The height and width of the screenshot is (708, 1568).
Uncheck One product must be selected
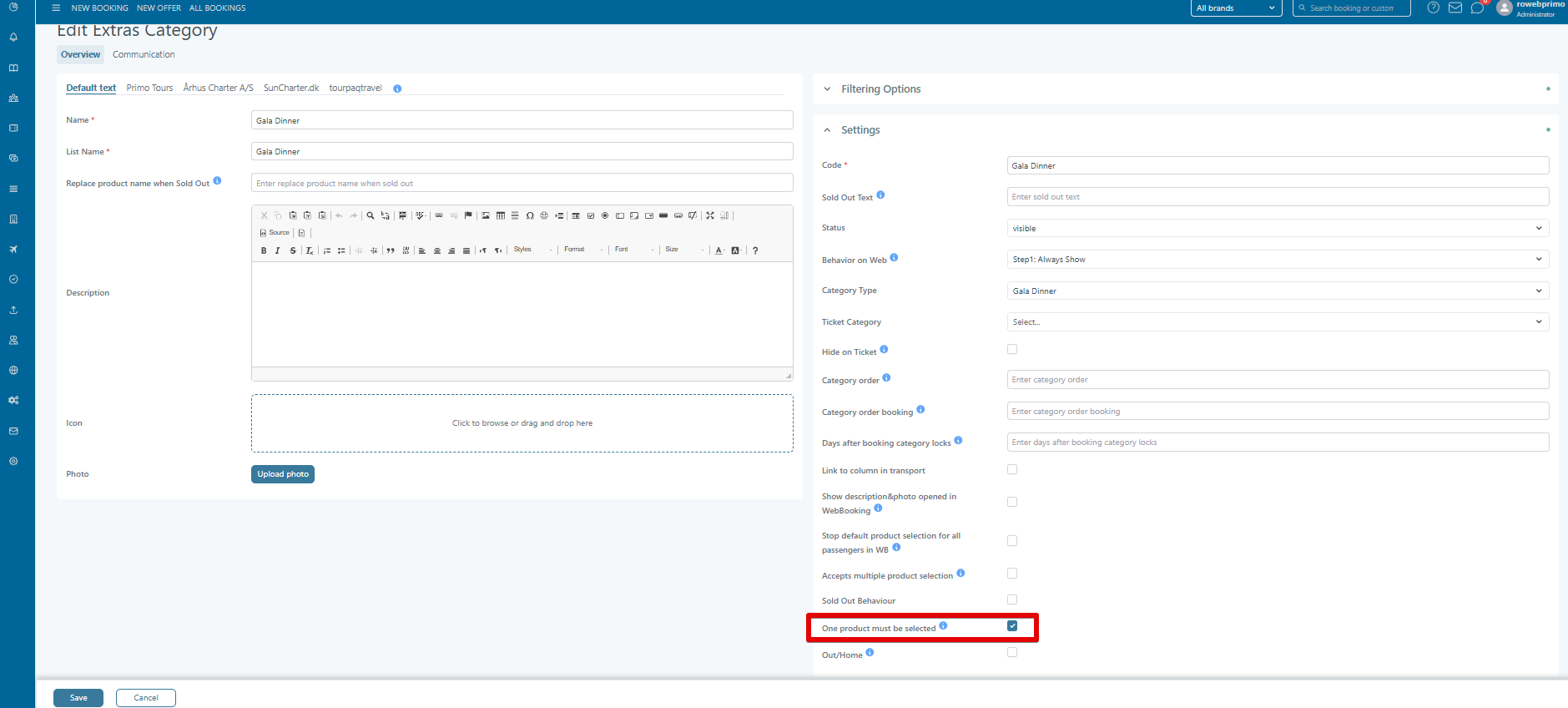click(1012, 626)
